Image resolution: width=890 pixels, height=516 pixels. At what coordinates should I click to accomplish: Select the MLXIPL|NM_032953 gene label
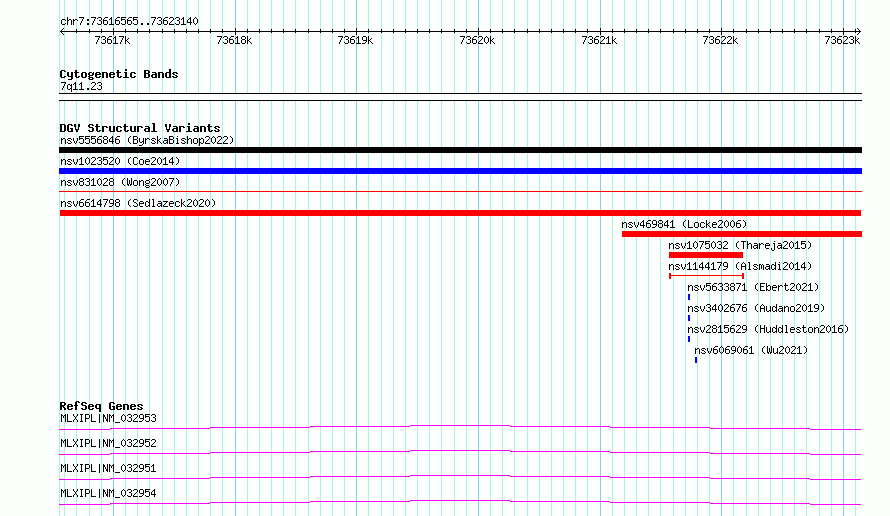click(108, 418)
